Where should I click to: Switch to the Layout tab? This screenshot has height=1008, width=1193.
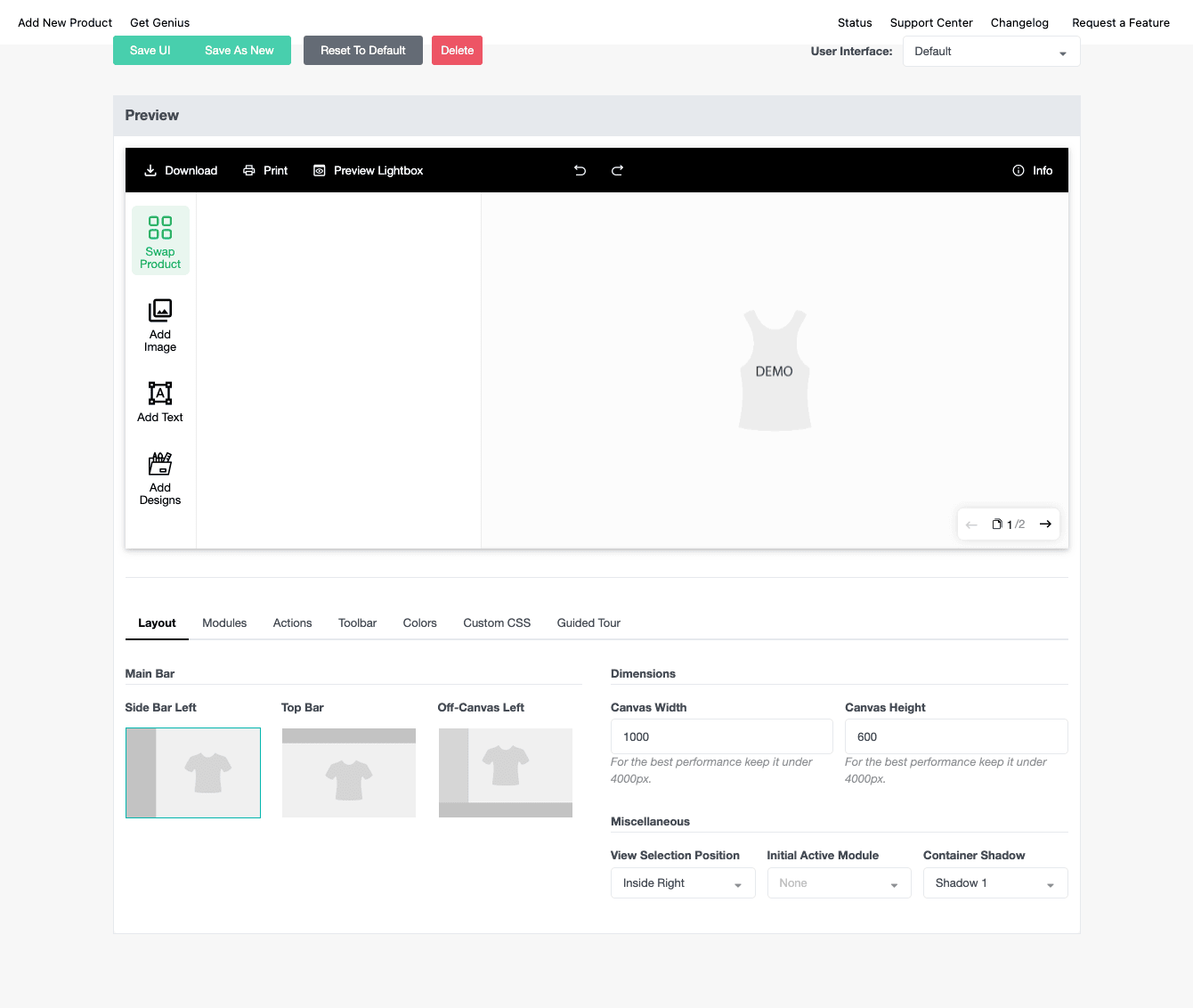point(157,622)
